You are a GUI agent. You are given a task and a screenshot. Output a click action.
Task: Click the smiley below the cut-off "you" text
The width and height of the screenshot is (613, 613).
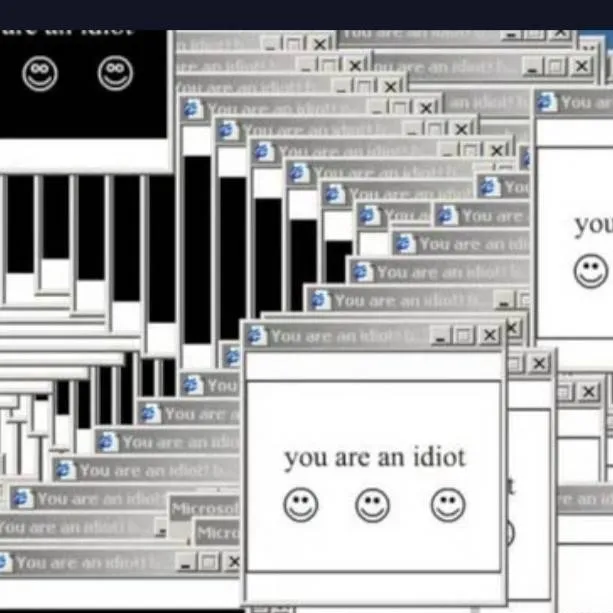coord(590,270)
